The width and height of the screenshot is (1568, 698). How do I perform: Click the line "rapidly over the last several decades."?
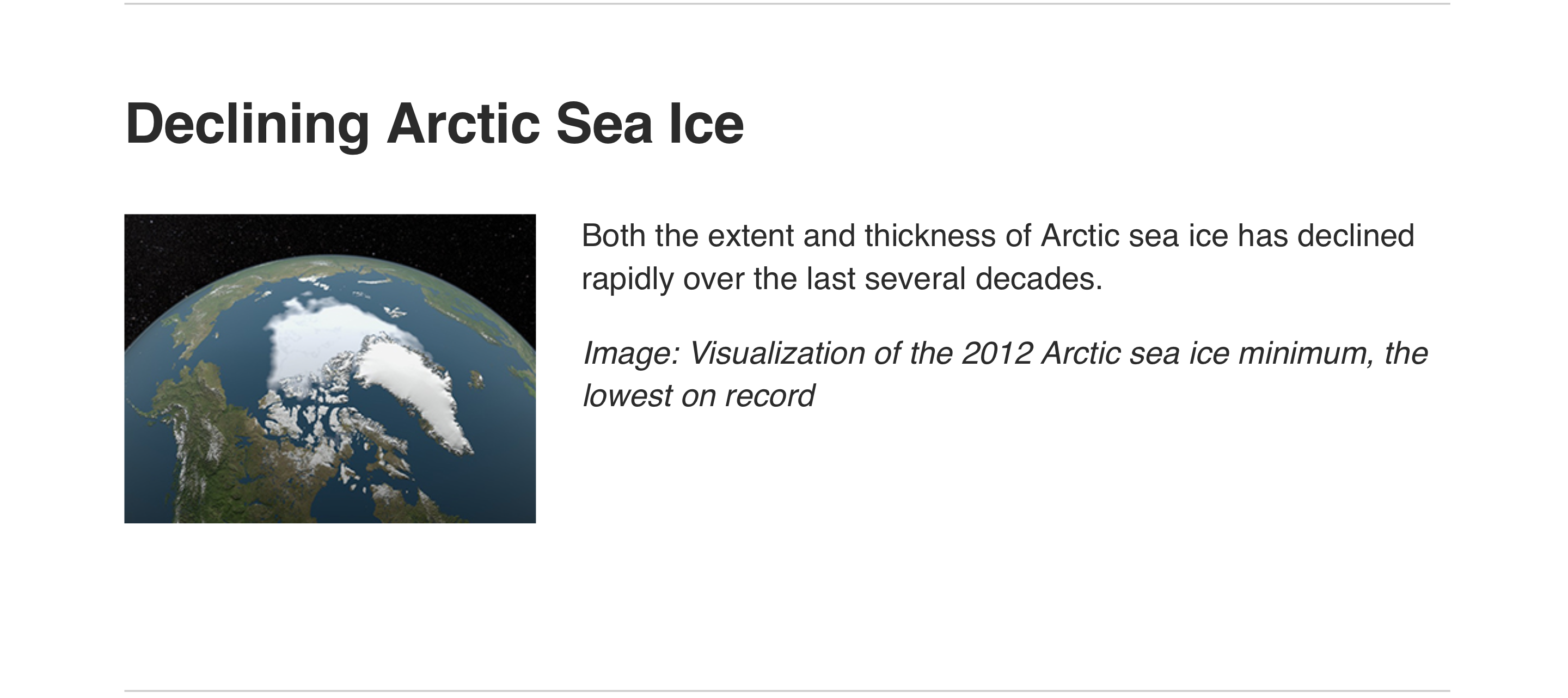click(x=842, y=279)
